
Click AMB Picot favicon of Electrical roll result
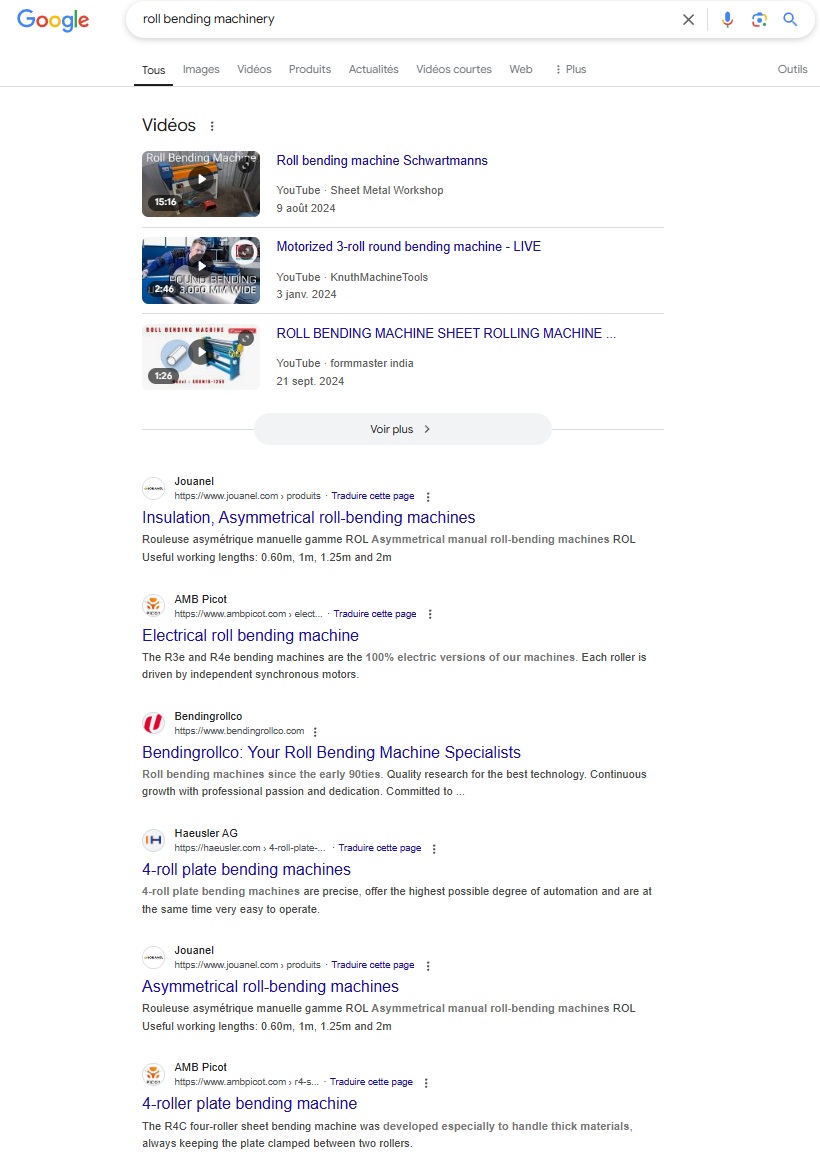pyautogui.click(x=153, y=606)
